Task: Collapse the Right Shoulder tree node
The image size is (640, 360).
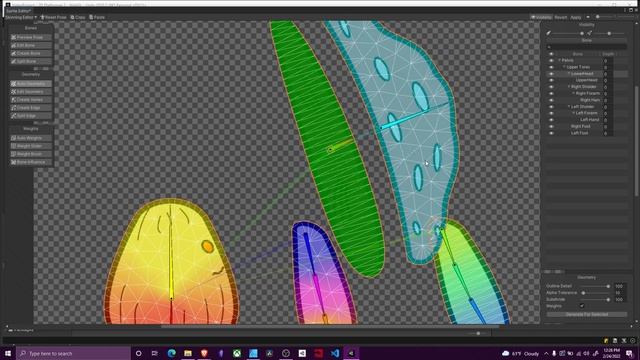Action: click(569, 87)
